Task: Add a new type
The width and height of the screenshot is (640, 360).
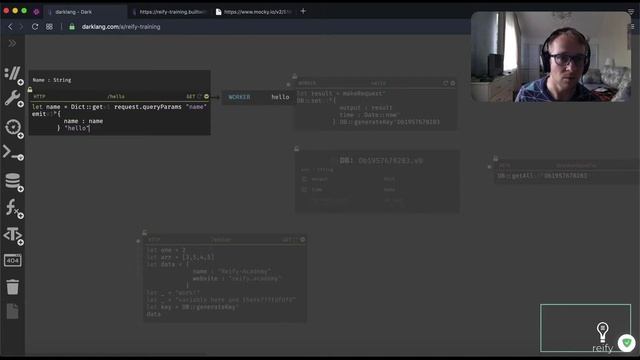Action: pos(20,242)
